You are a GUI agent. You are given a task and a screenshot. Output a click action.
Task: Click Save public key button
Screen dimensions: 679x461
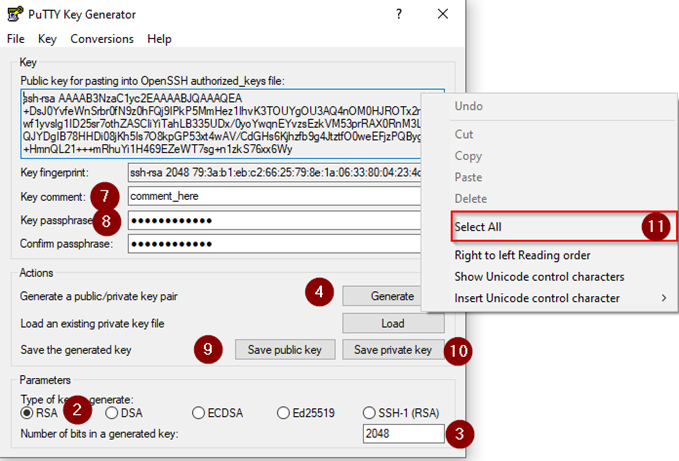(285, 350)
